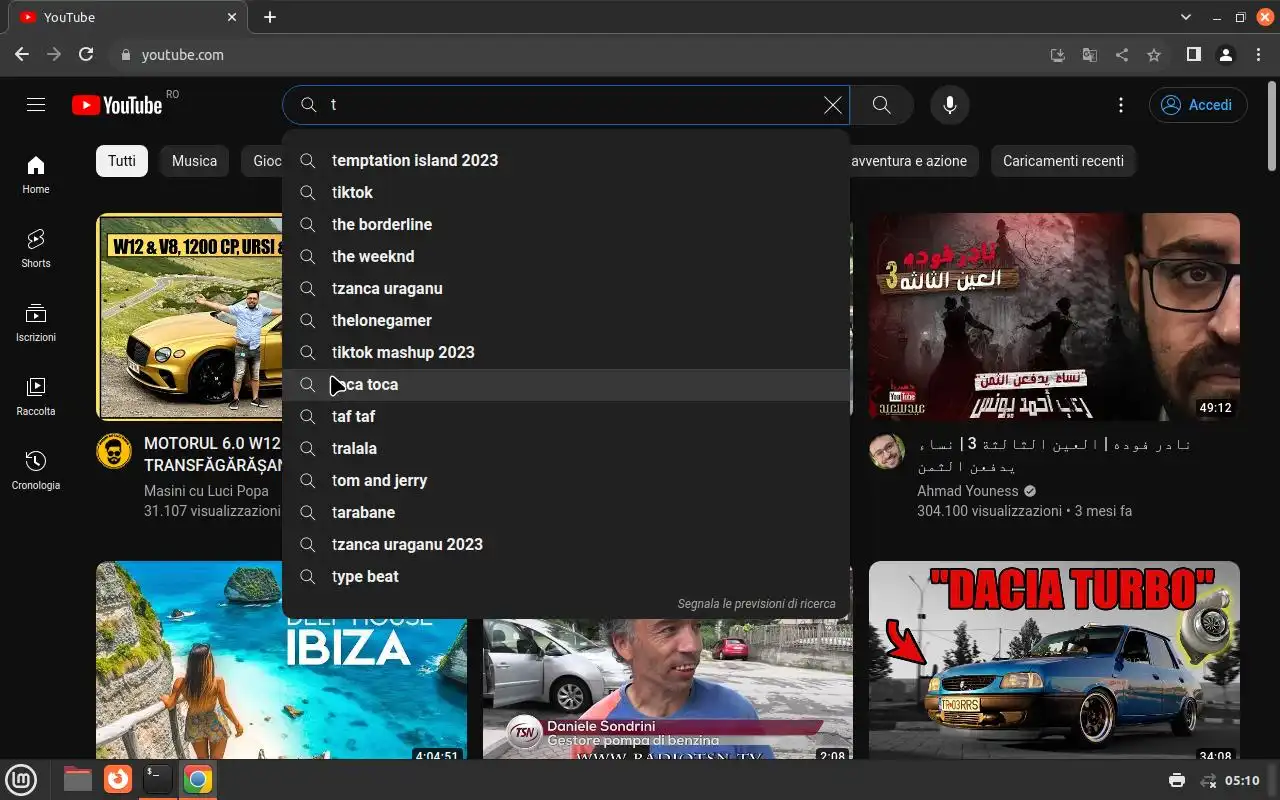Click the translate page icon
The image size is (1280, 800).
(1090, 55)
